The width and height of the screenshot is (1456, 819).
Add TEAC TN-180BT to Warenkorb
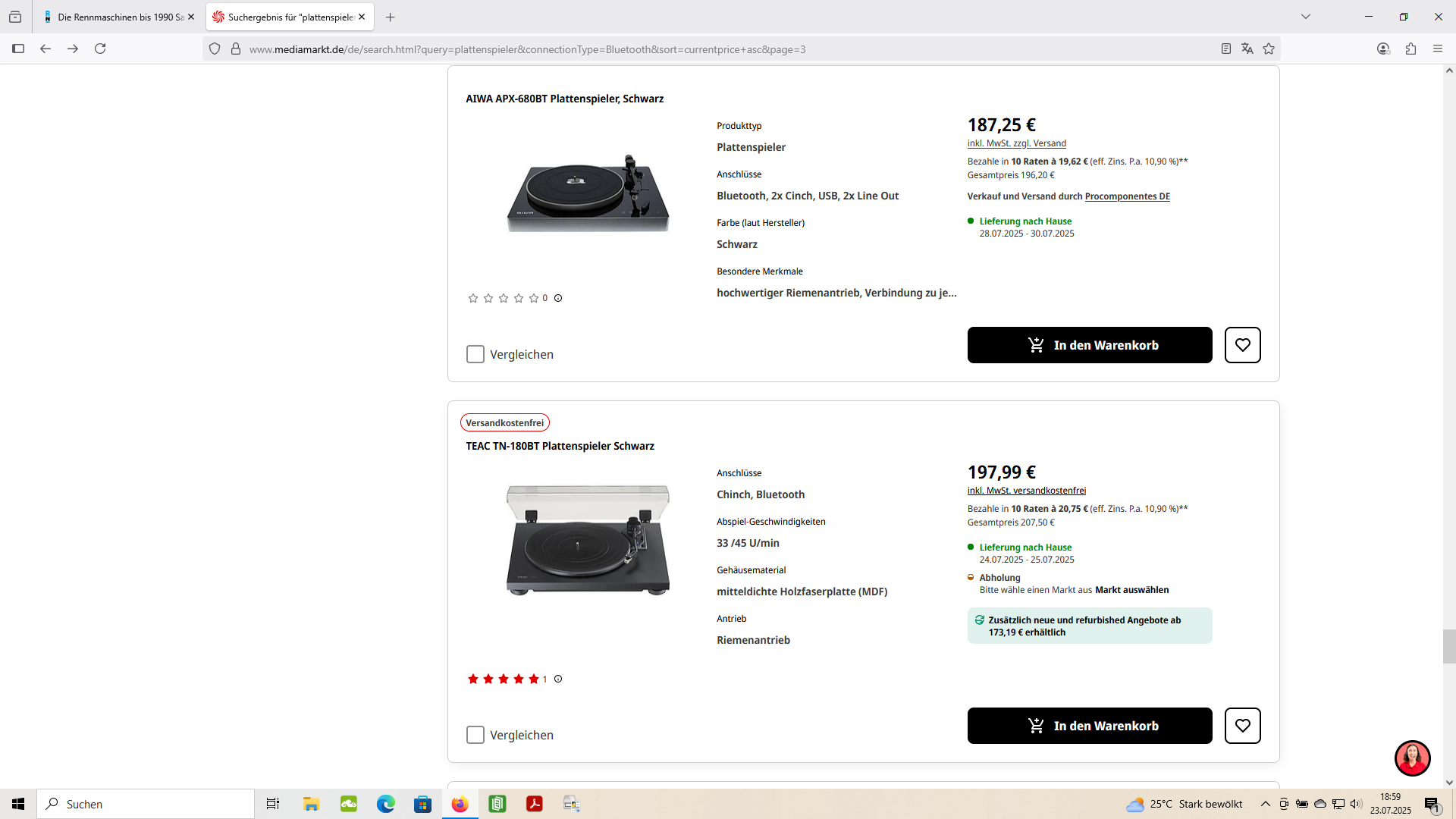(1090, 726)
